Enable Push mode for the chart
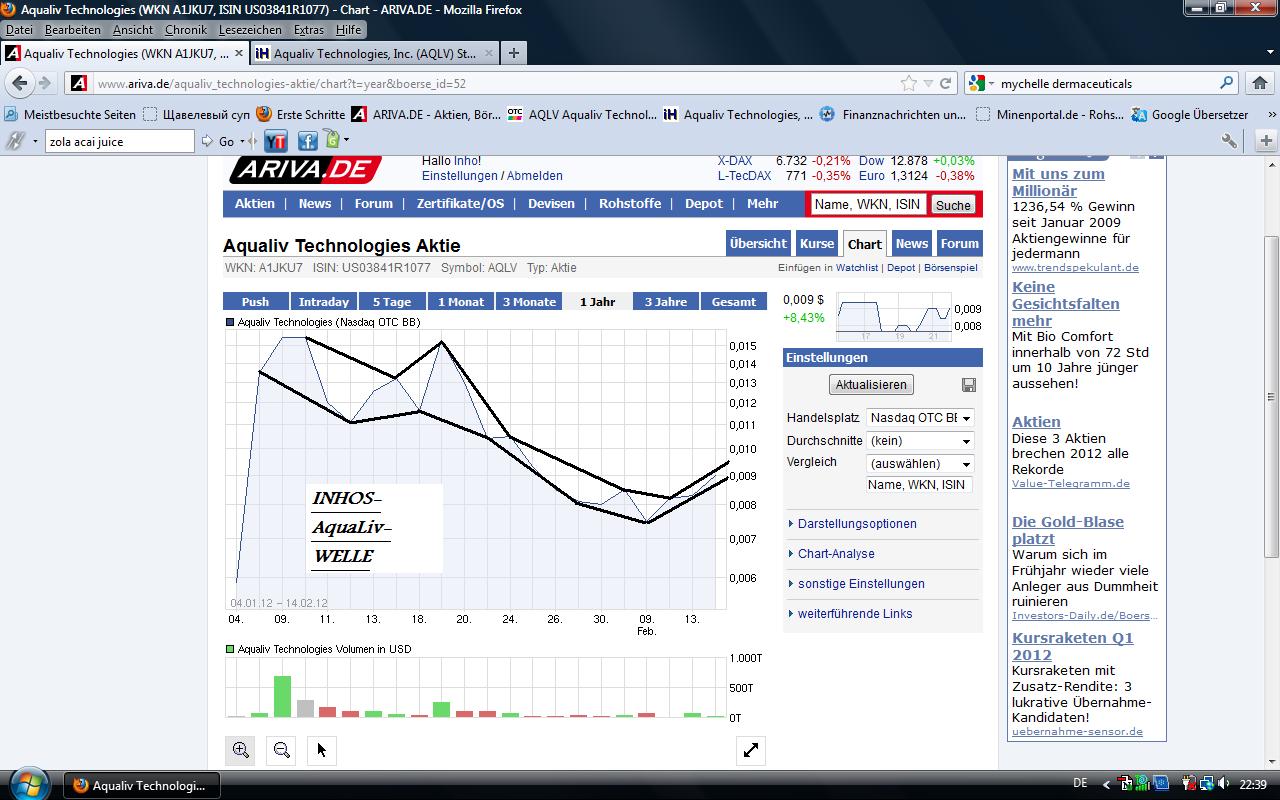Screen dimensions: 1280x800 tap(255, 301)
